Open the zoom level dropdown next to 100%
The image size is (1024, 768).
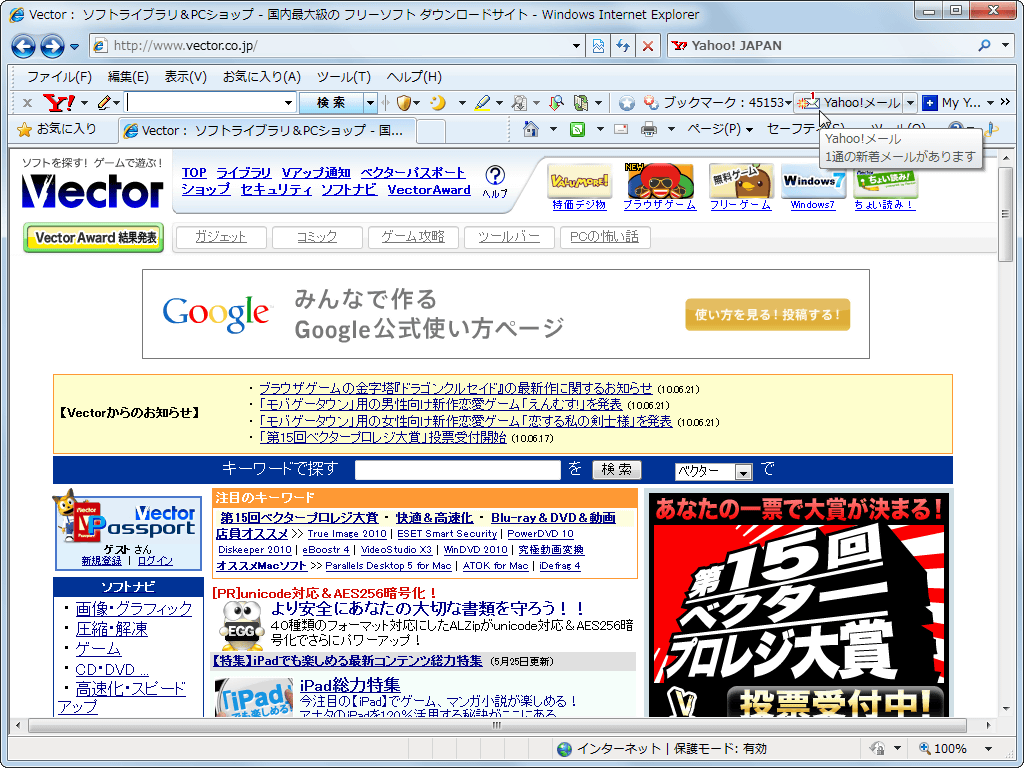(988, 749)
